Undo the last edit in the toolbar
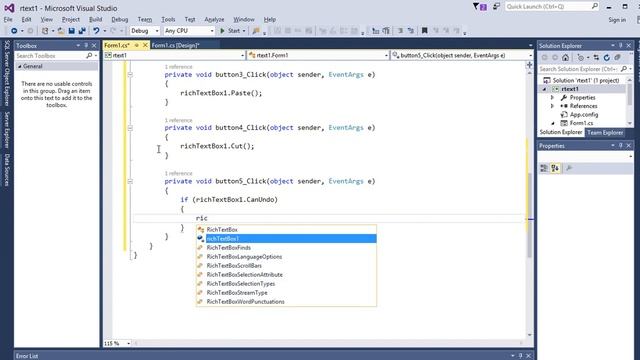The height and width of the screenshot is (360, 640). coord(96,31)
